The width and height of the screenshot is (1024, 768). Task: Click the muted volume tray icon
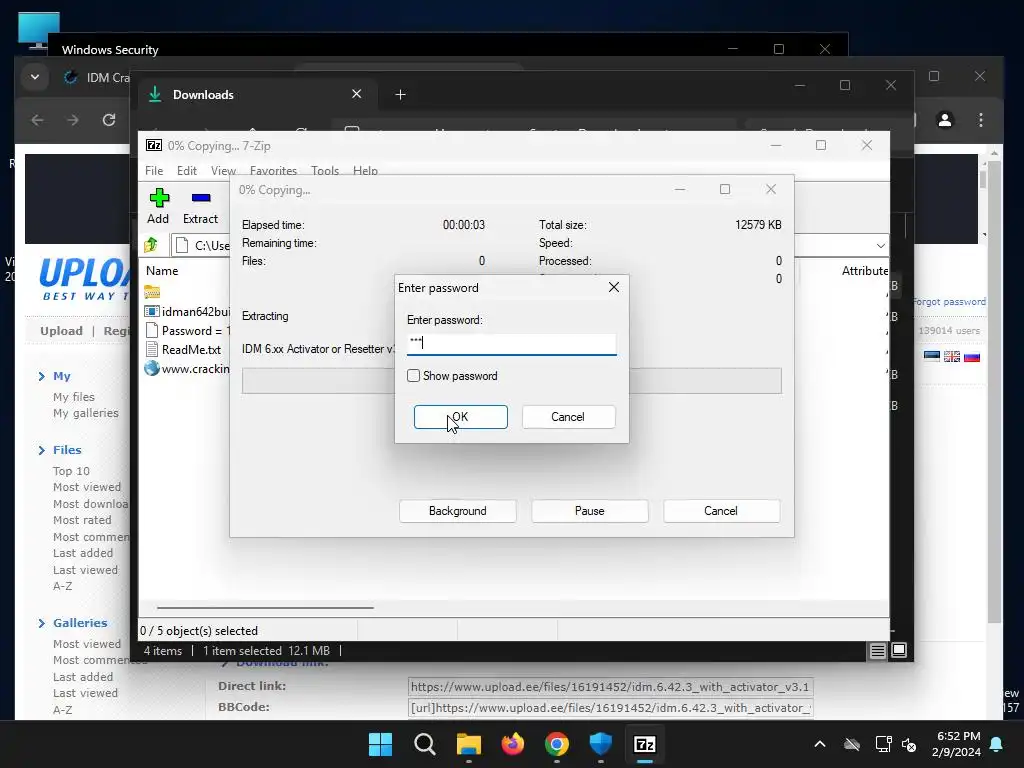click(909, 744)
